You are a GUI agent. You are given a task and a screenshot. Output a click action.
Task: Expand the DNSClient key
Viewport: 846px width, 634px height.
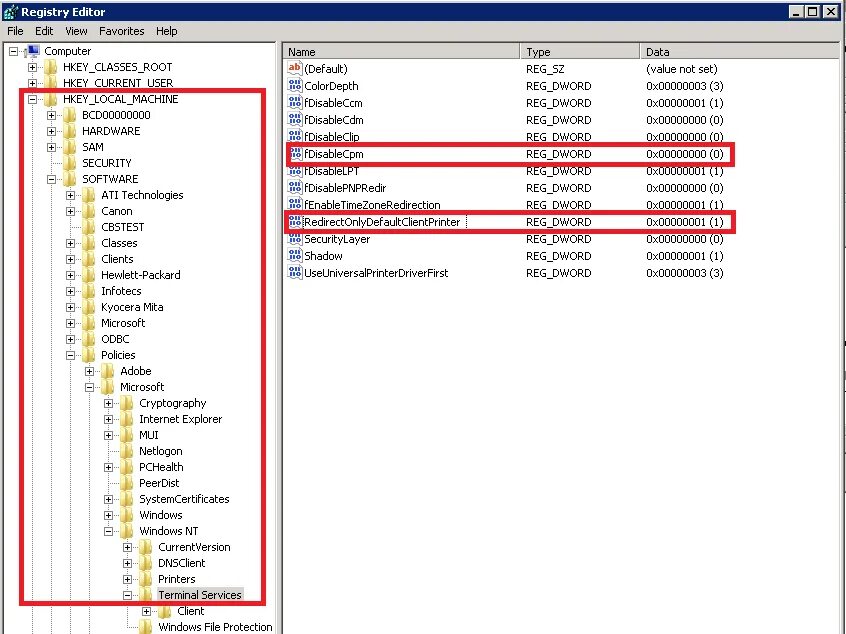coord(127,563)
